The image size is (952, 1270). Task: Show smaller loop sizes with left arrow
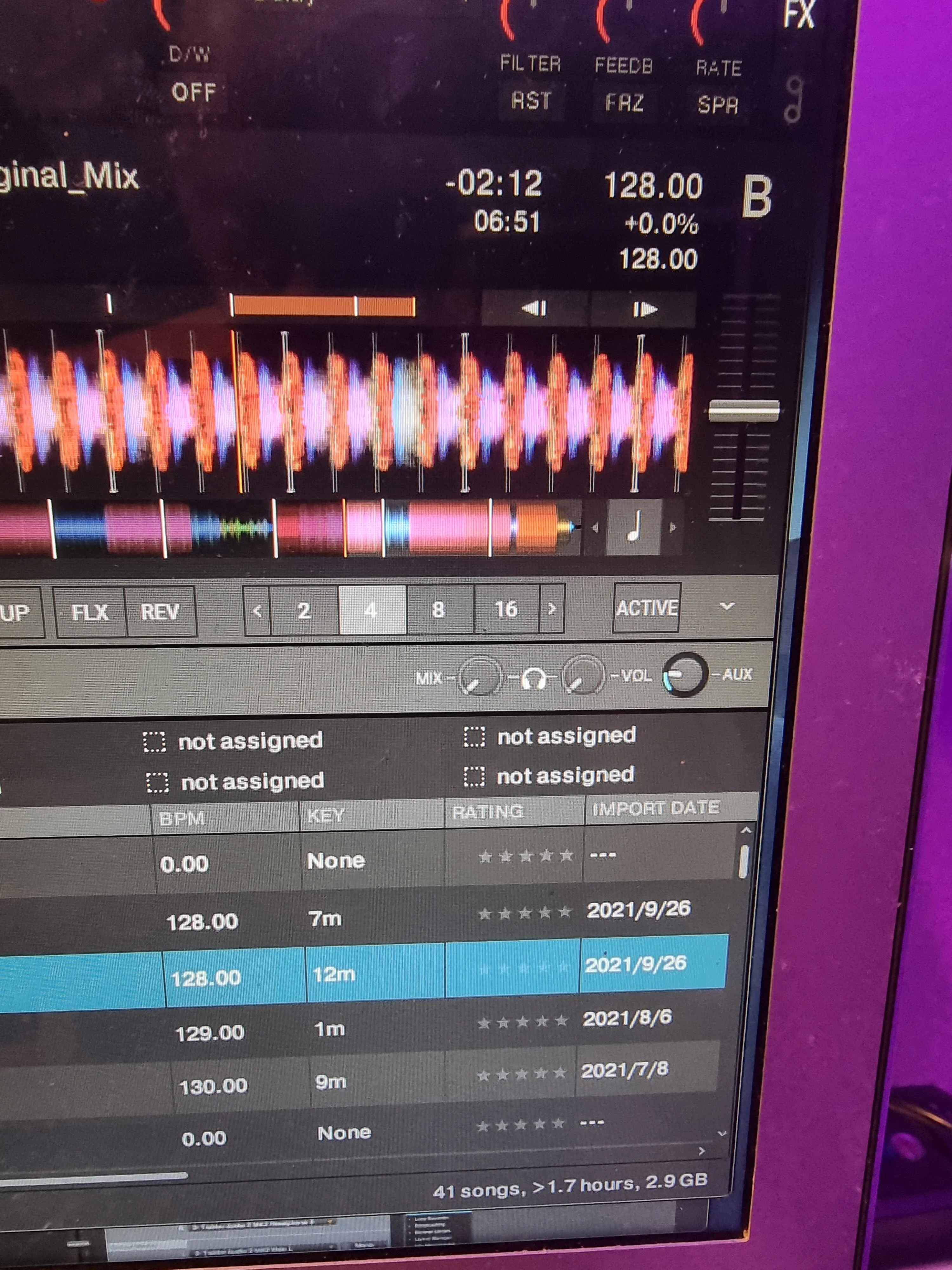[x=257, y=612]
